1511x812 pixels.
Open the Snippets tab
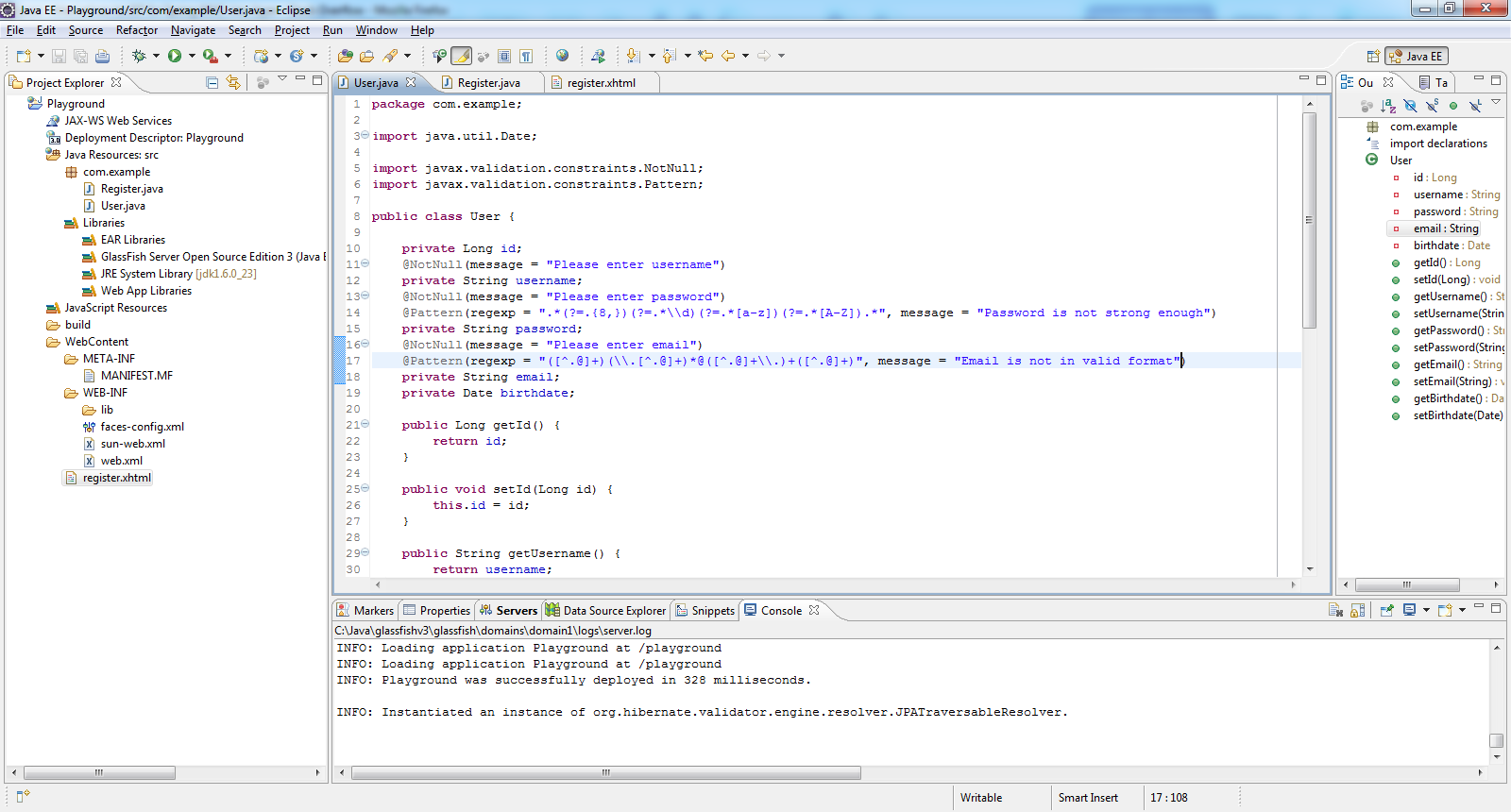click(x=705, y=611)
